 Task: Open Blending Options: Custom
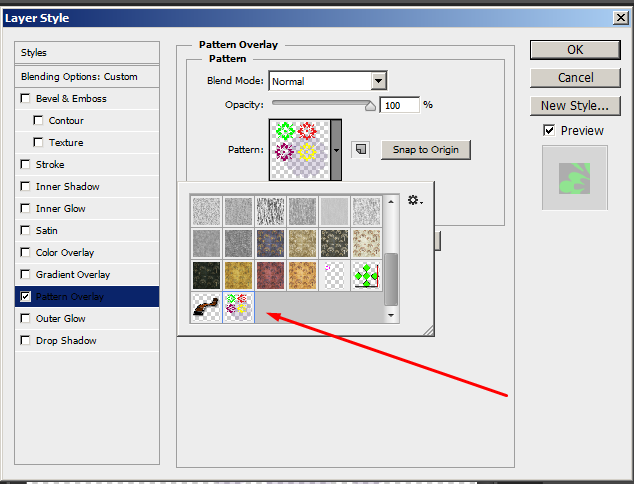pos(87,76)
